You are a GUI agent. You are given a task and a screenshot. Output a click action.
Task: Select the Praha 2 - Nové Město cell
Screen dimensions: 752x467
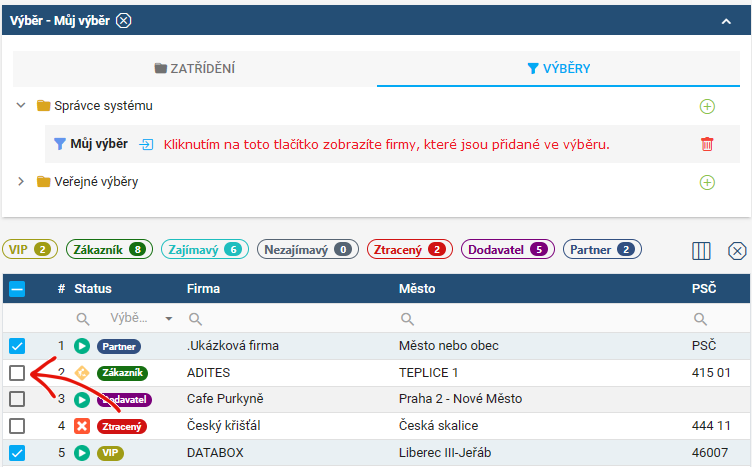[460, 398]
